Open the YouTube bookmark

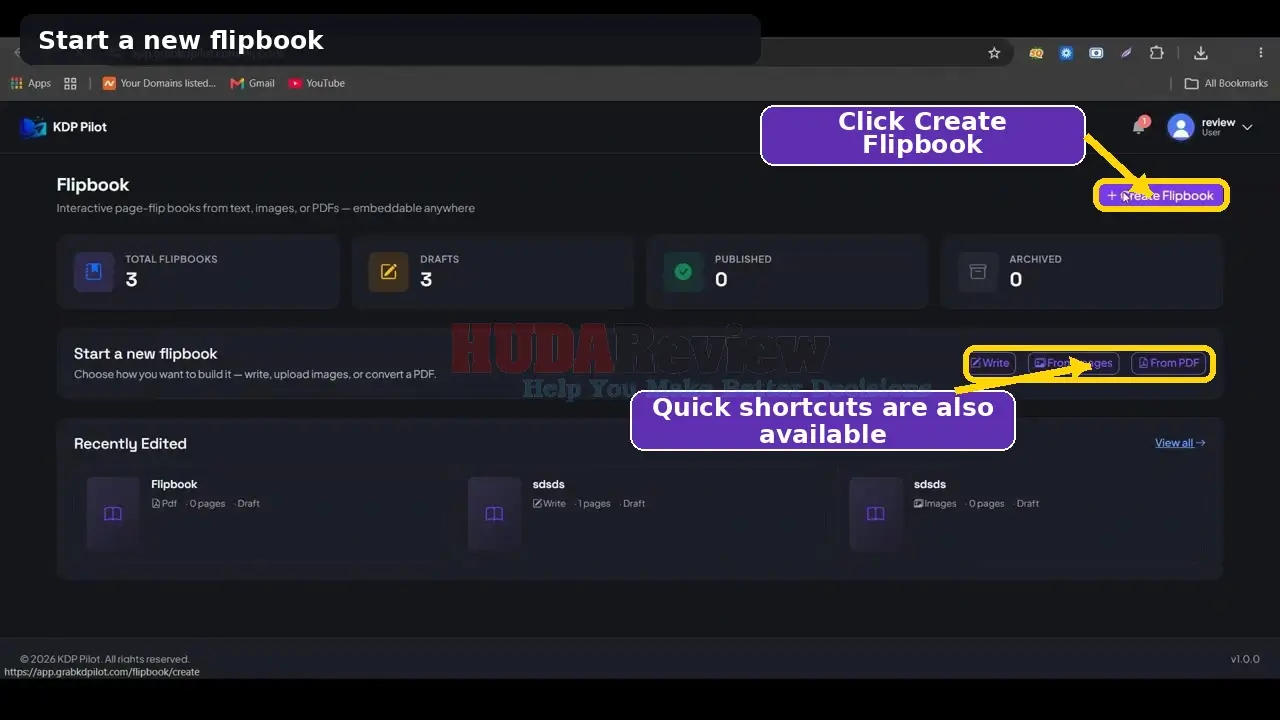(x=317, y=83)
